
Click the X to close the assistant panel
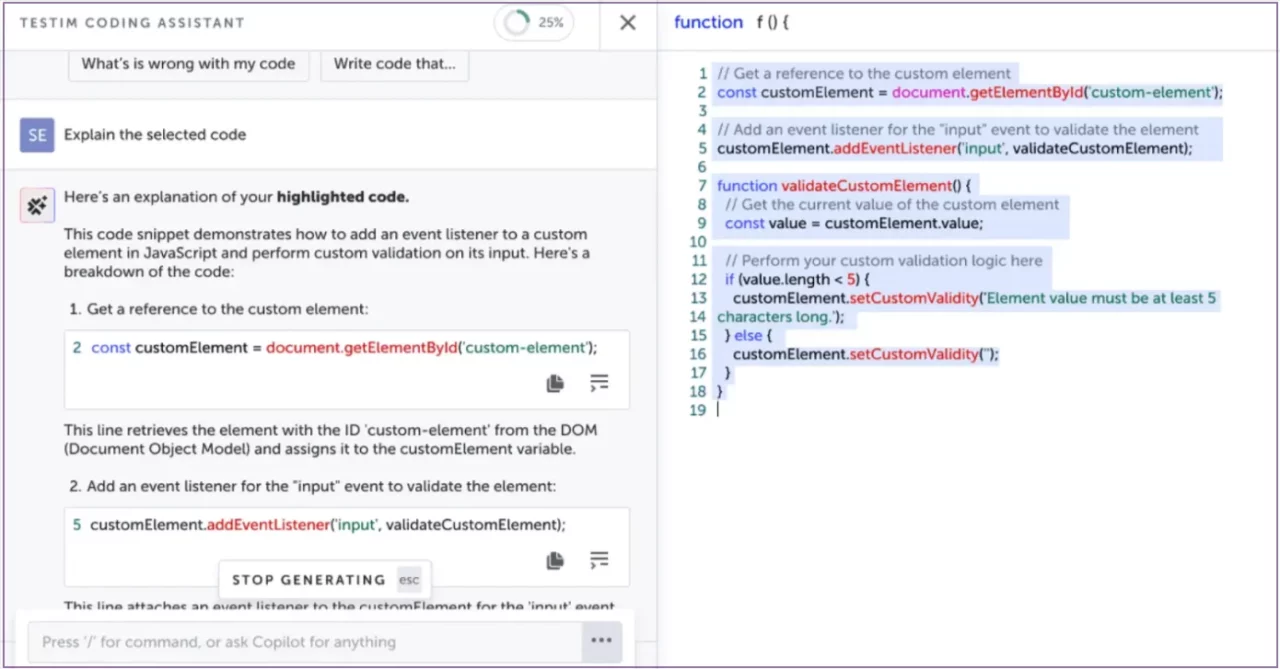[627, 22]
